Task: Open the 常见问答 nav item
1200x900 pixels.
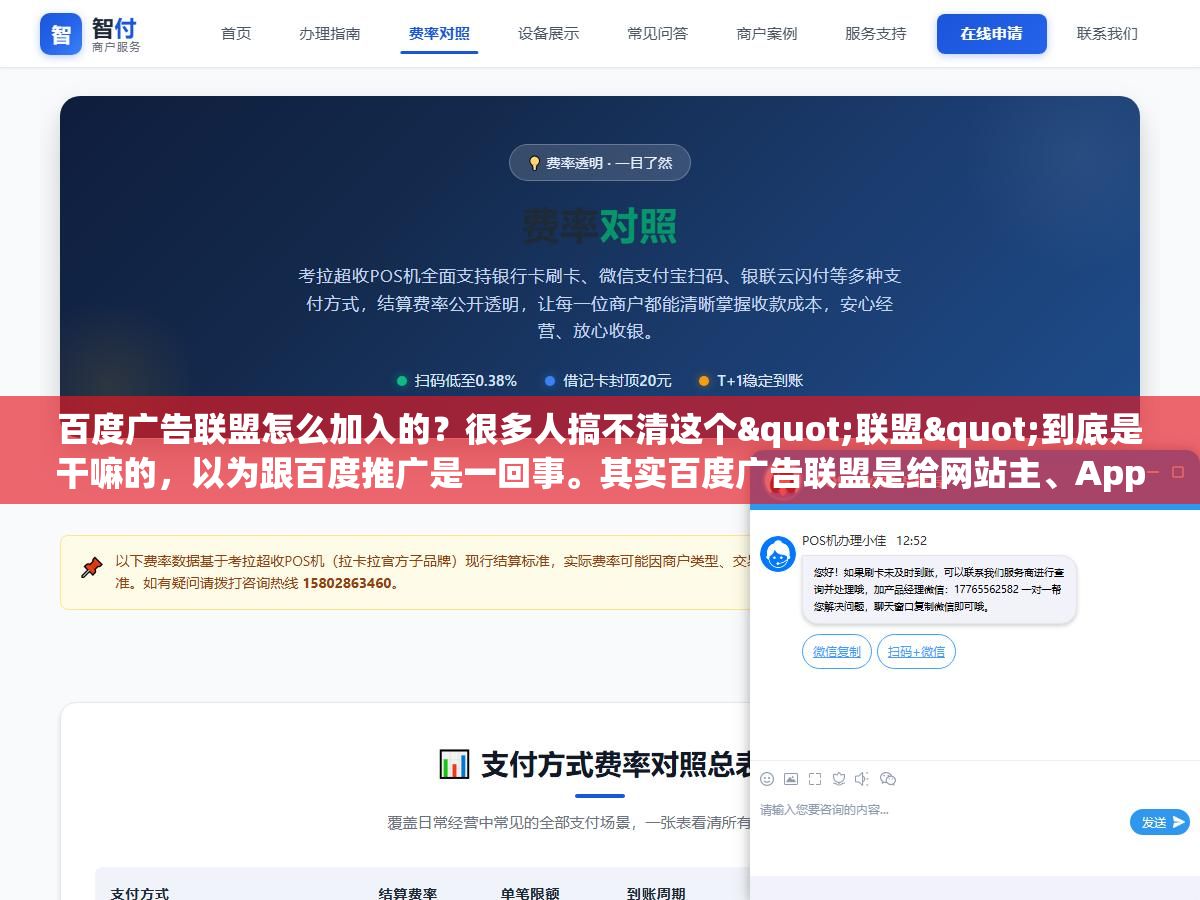Action: click(657, 33)
